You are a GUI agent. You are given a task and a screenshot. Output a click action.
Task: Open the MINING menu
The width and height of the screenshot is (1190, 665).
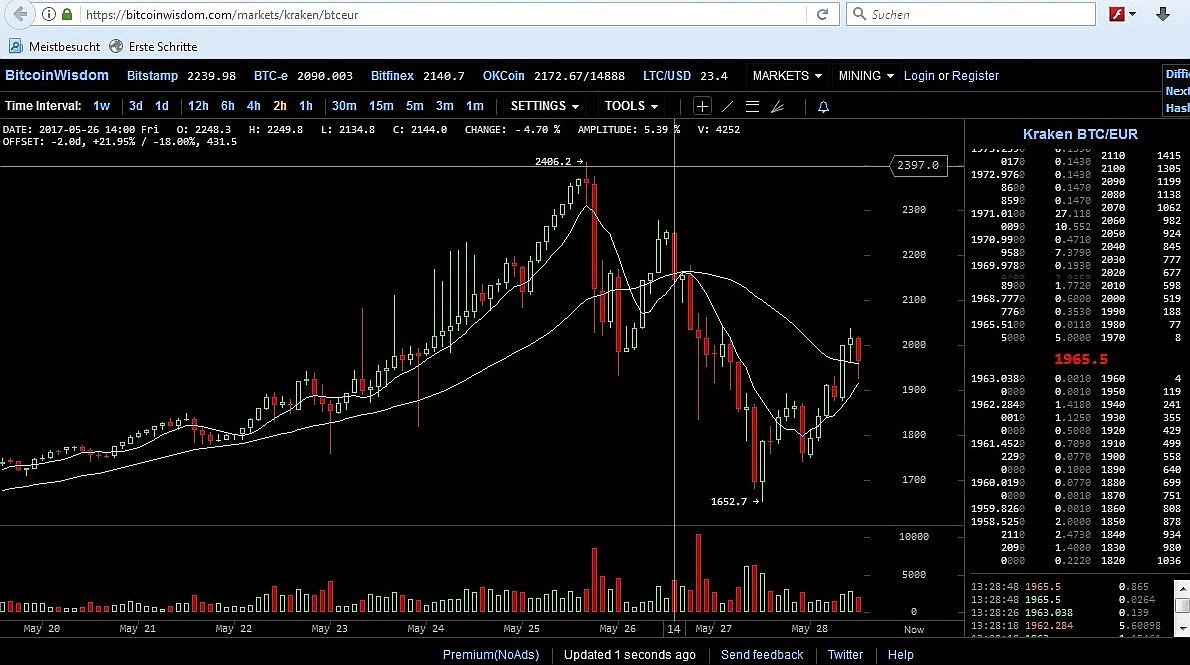(864, 75)
